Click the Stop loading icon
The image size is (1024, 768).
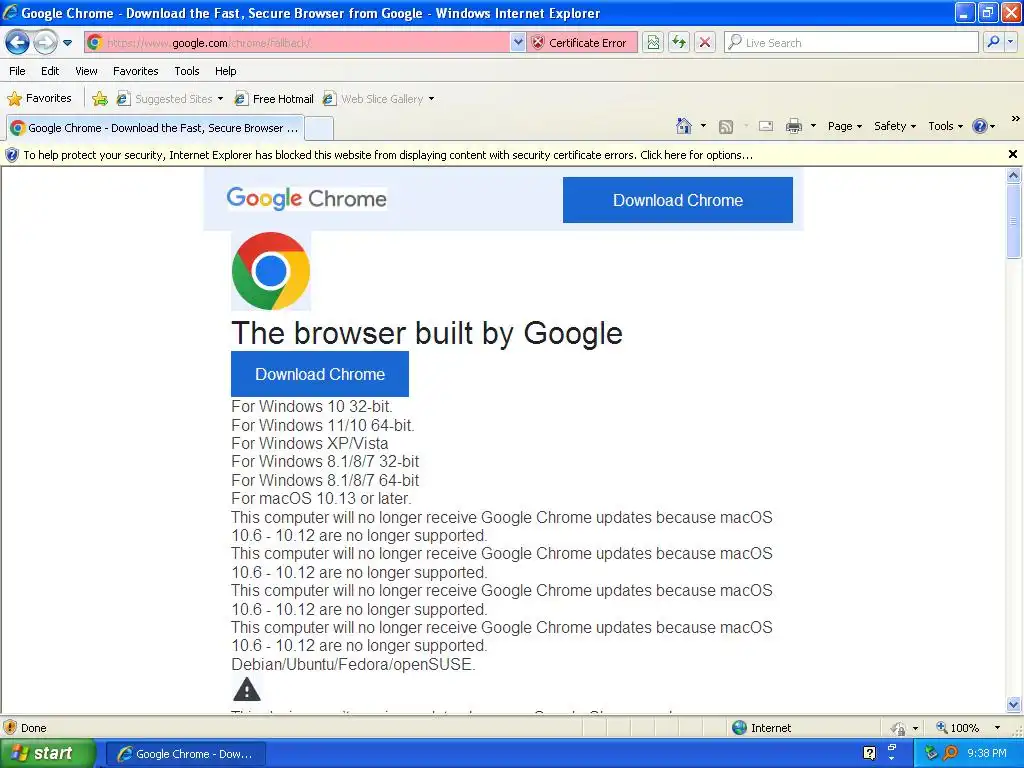705,43
